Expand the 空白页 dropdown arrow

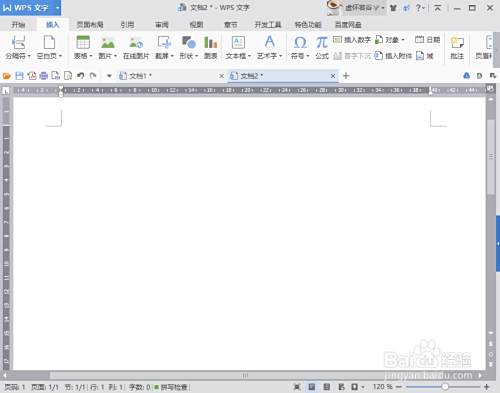point(60,56)
